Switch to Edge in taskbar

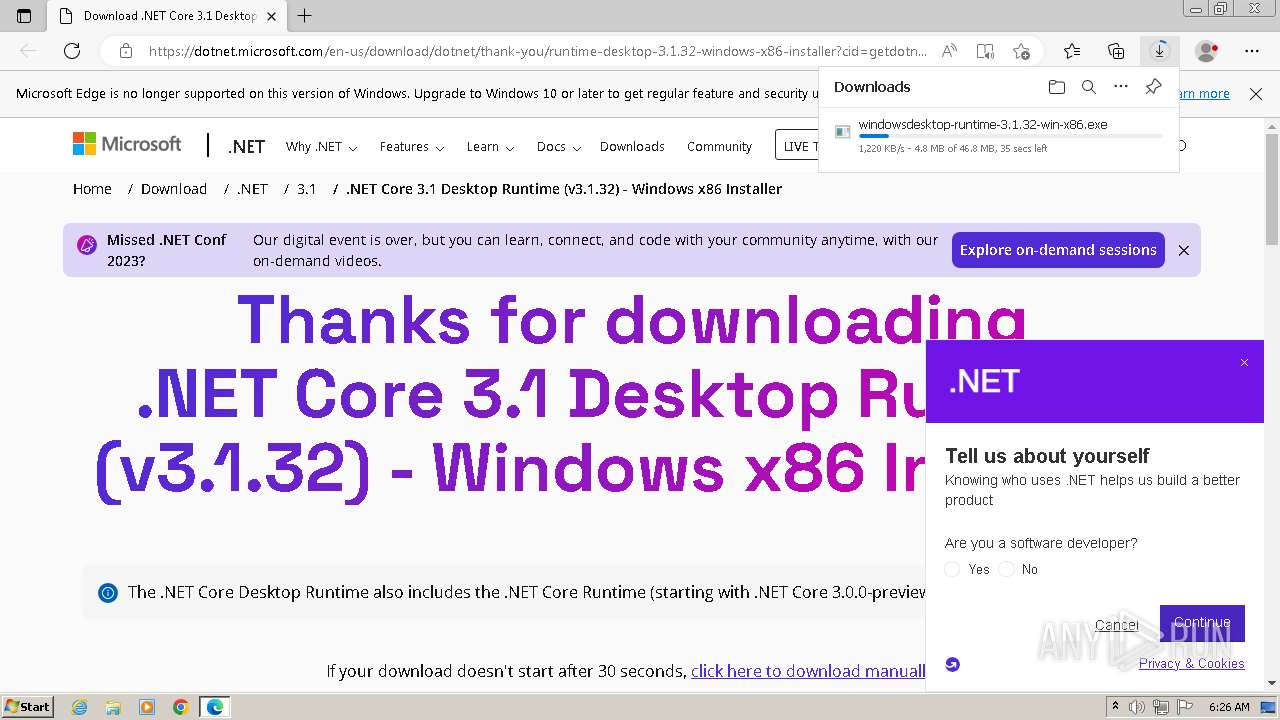click(215, 707)
